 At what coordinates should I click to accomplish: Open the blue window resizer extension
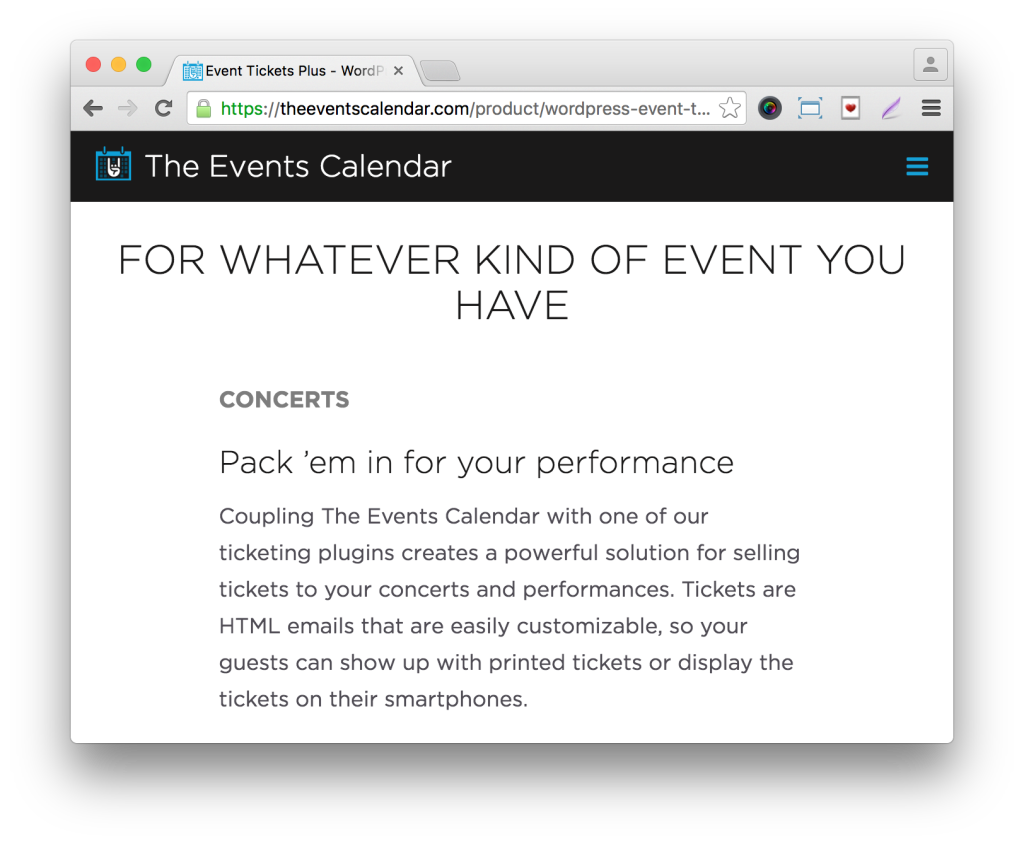tap(810, 107)
